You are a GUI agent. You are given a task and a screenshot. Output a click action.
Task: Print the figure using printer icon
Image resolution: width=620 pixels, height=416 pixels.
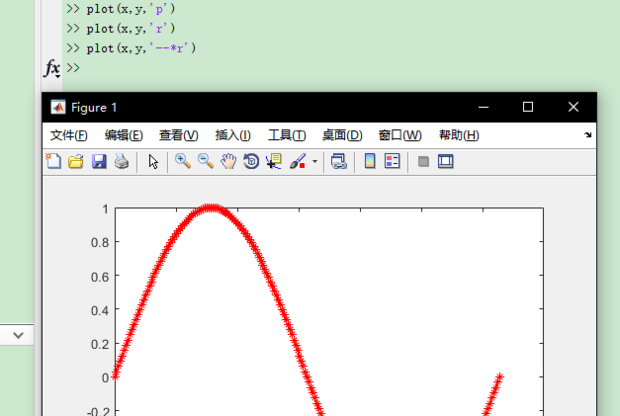(x=122, y=161)
